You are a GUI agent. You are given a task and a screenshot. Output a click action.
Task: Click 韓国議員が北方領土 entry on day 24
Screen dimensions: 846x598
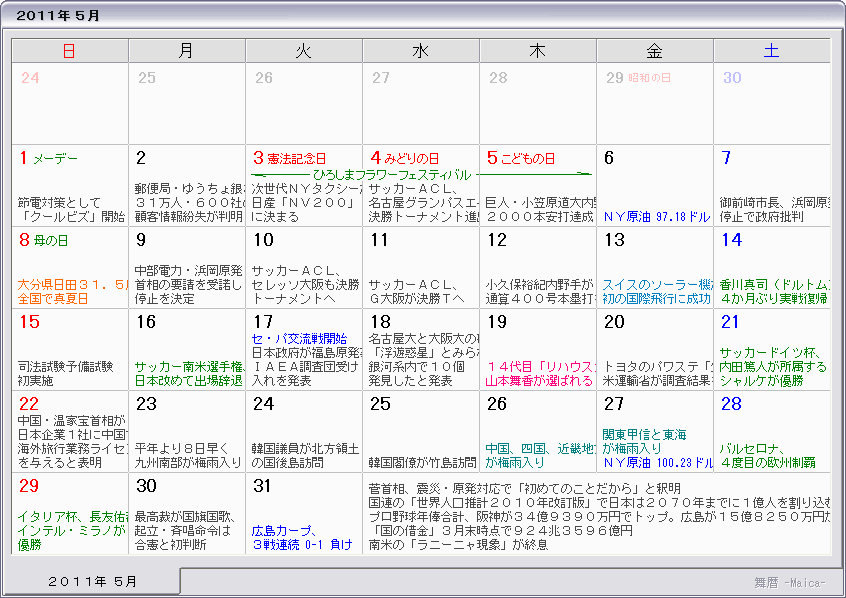[x=305, y=456]
